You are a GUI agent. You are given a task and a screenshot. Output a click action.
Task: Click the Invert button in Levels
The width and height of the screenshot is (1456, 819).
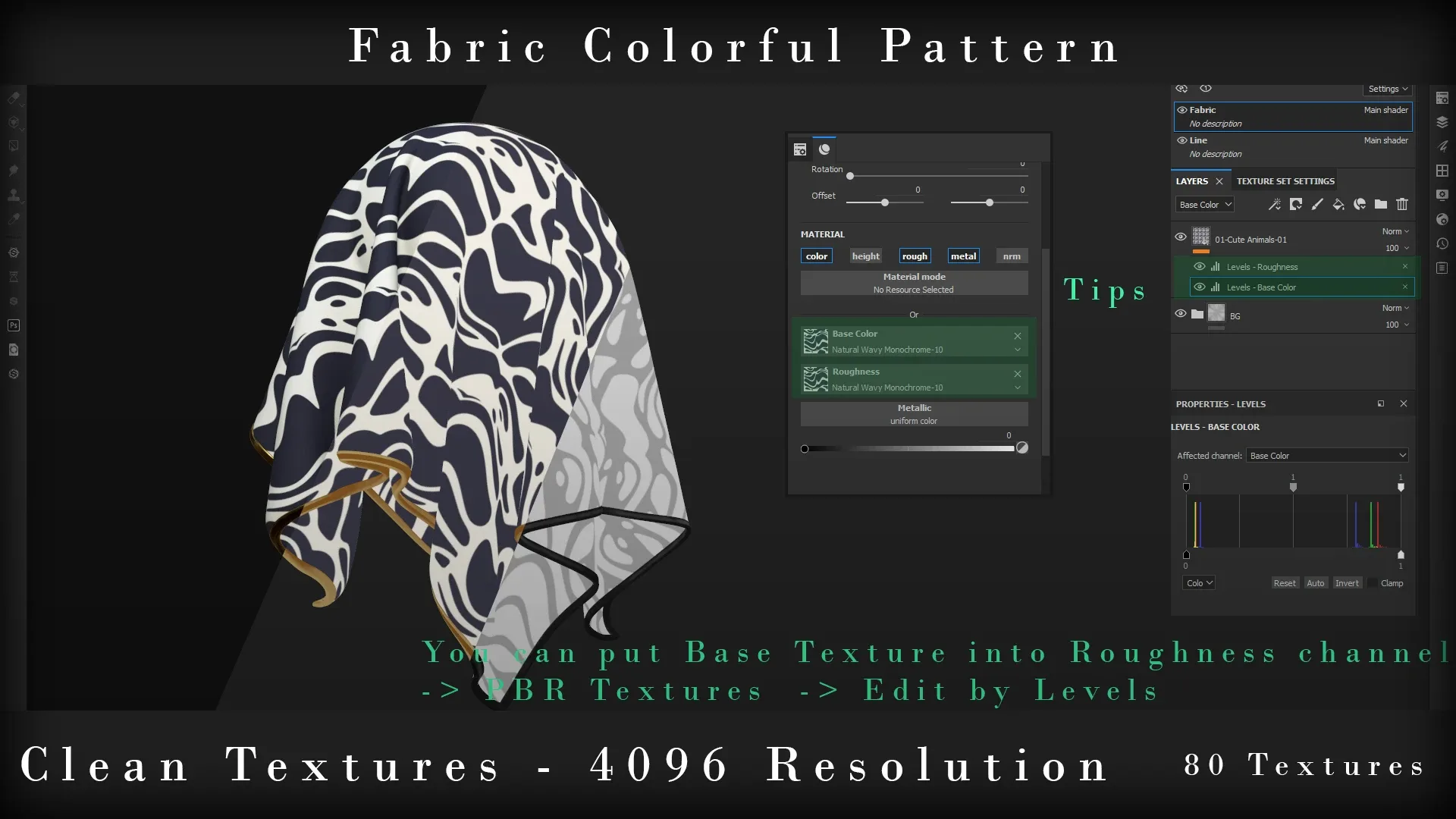pos(1347,583)
